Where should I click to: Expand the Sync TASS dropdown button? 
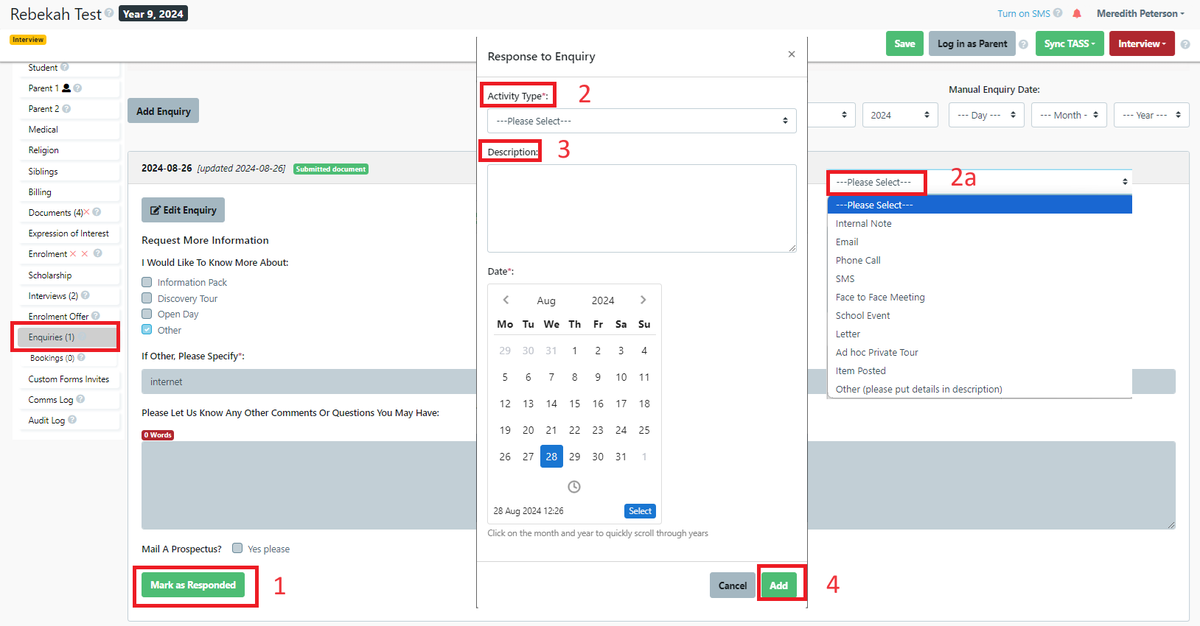coord(1068,44)
